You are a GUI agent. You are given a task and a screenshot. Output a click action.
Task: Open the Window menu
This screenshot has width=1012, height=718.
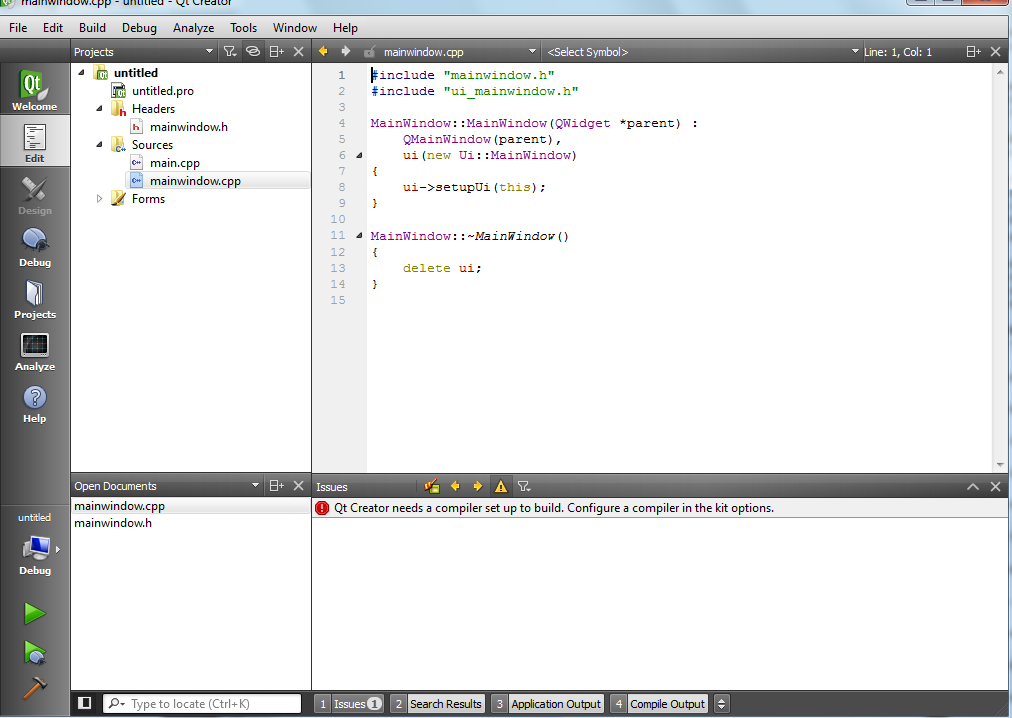point(295,28)
